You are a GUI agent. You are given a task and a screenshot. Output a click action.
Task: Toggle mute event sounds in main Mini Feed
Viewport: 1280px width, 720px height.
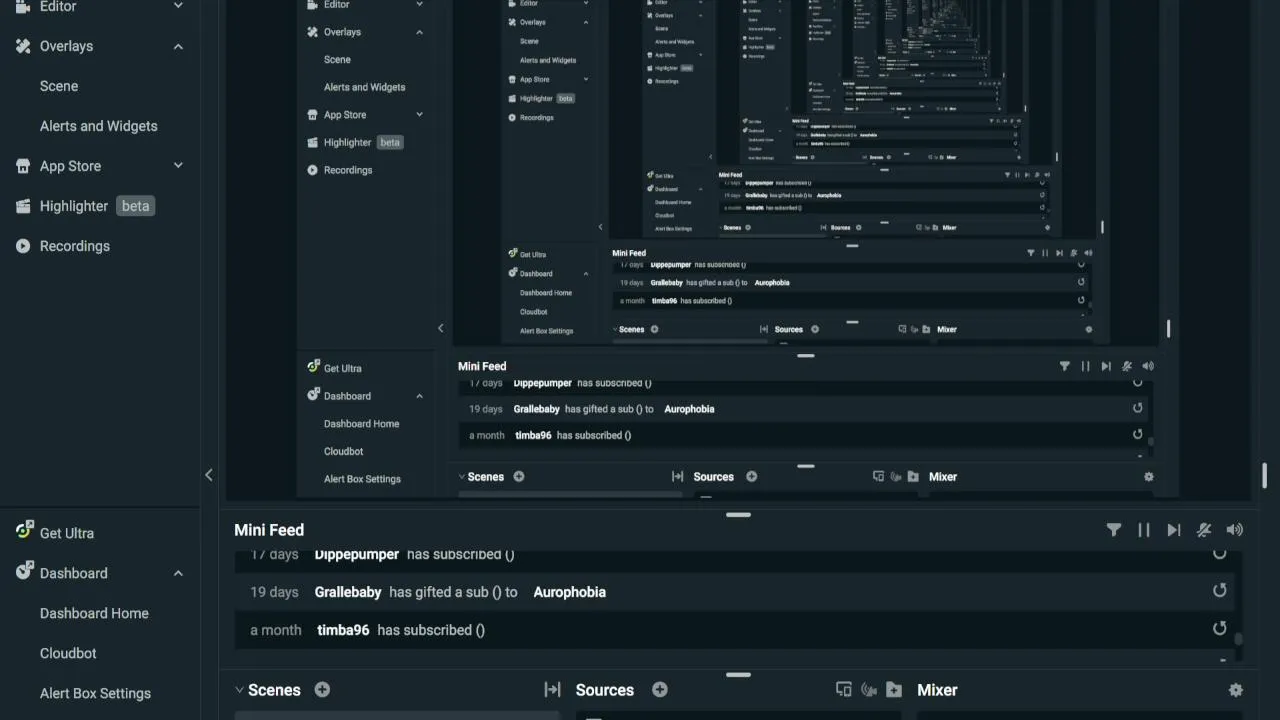pos(1204,530)
